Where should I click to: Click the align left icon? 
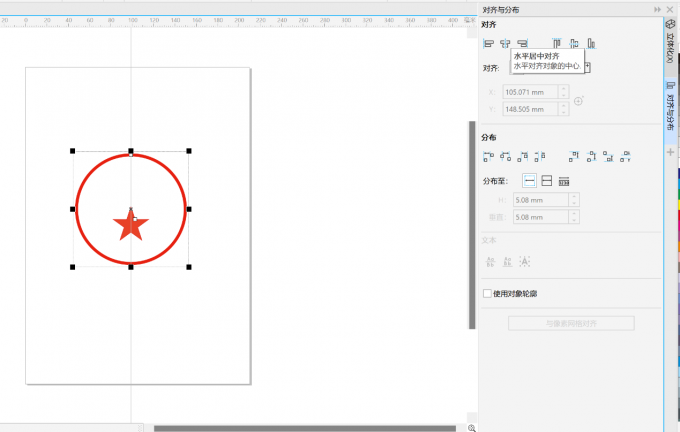tap(489, 43)
